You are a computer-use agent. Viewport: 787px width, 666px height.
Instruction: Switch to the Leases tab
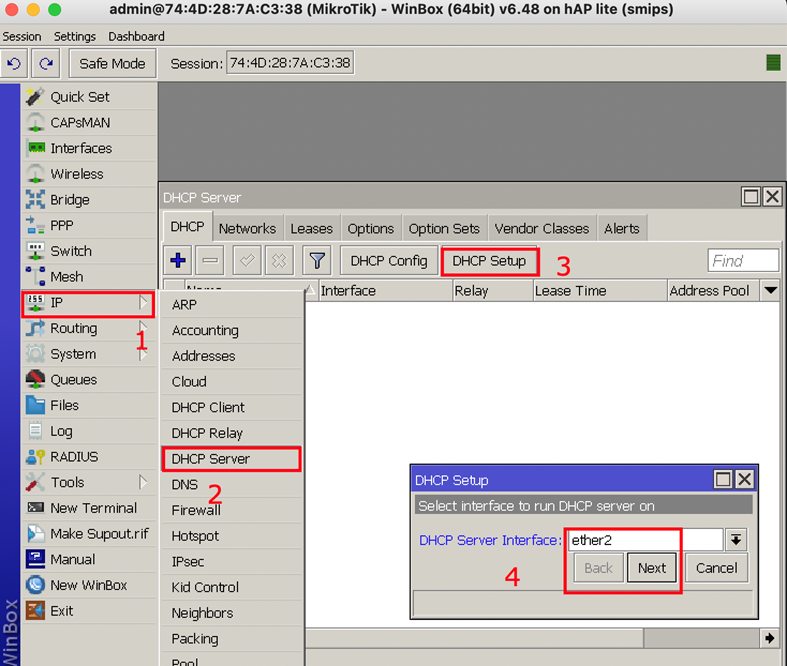coord(312,228)
